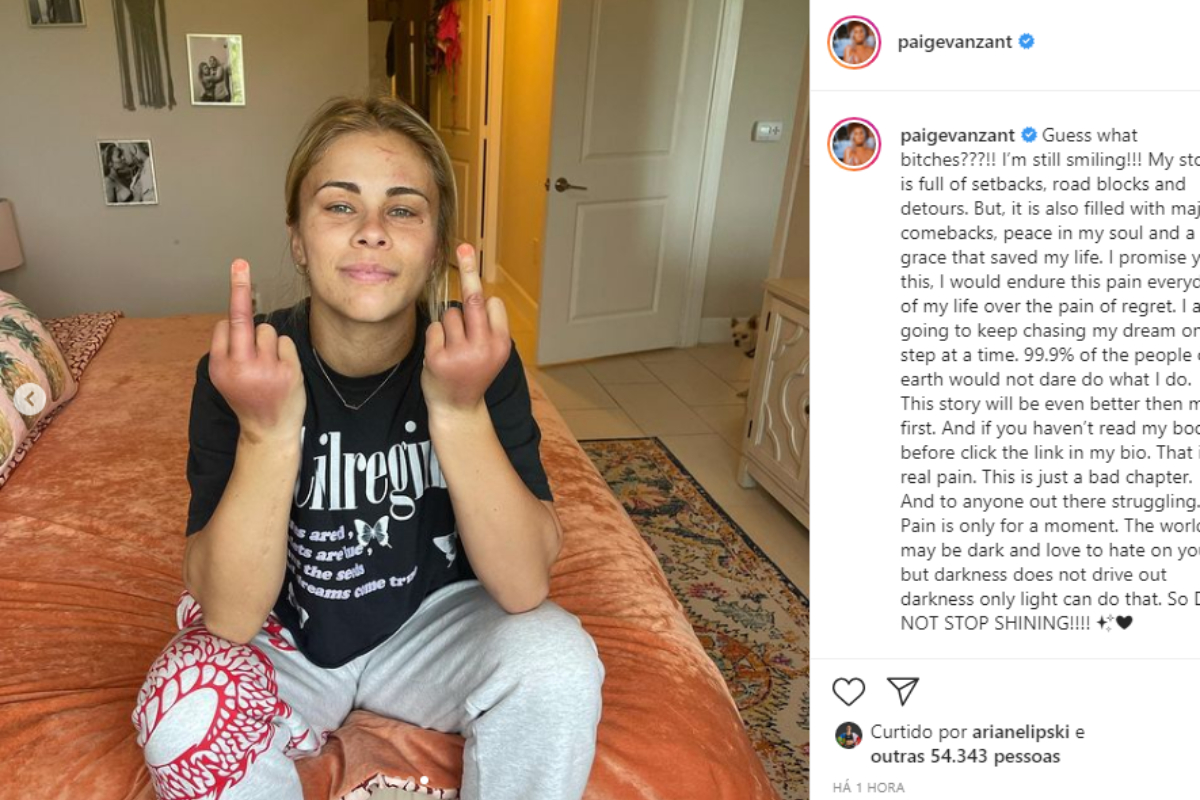Click verified badge inside the caption
1200x800 pixels.
[x=1028, y=135]
